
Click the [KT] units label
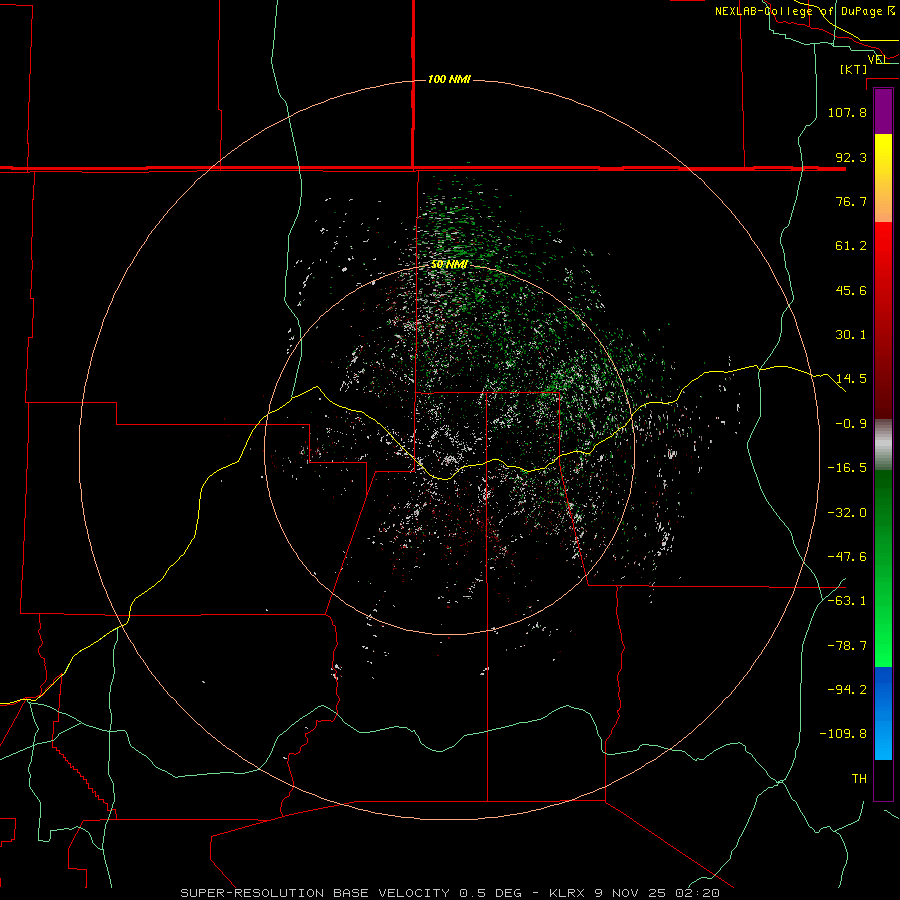tap(854, 69)
